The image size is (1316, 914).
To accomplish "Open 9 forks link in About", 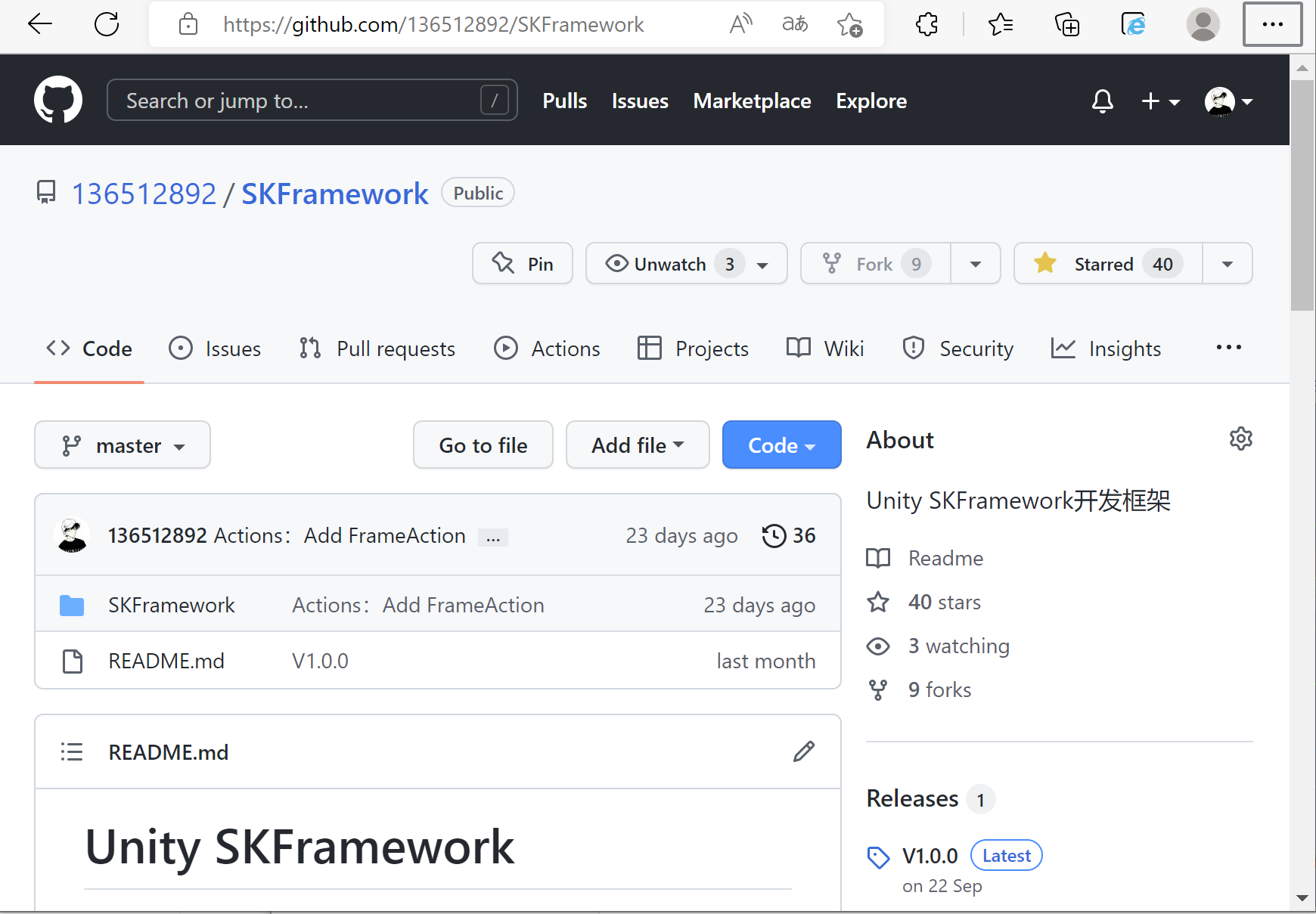I will click(x=940, y=689).
